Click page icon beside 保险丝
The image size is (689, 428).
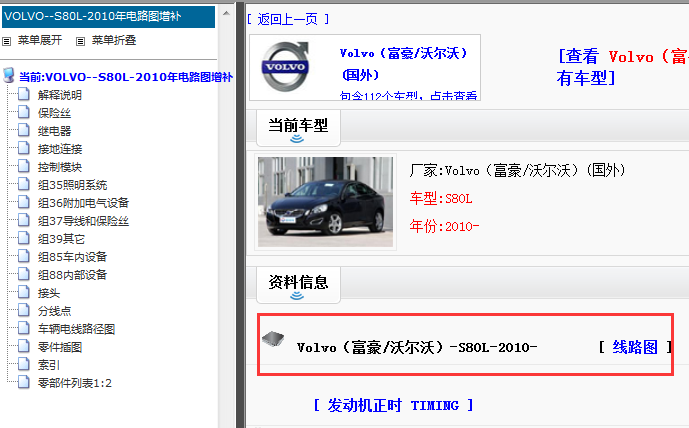(24, 112)
